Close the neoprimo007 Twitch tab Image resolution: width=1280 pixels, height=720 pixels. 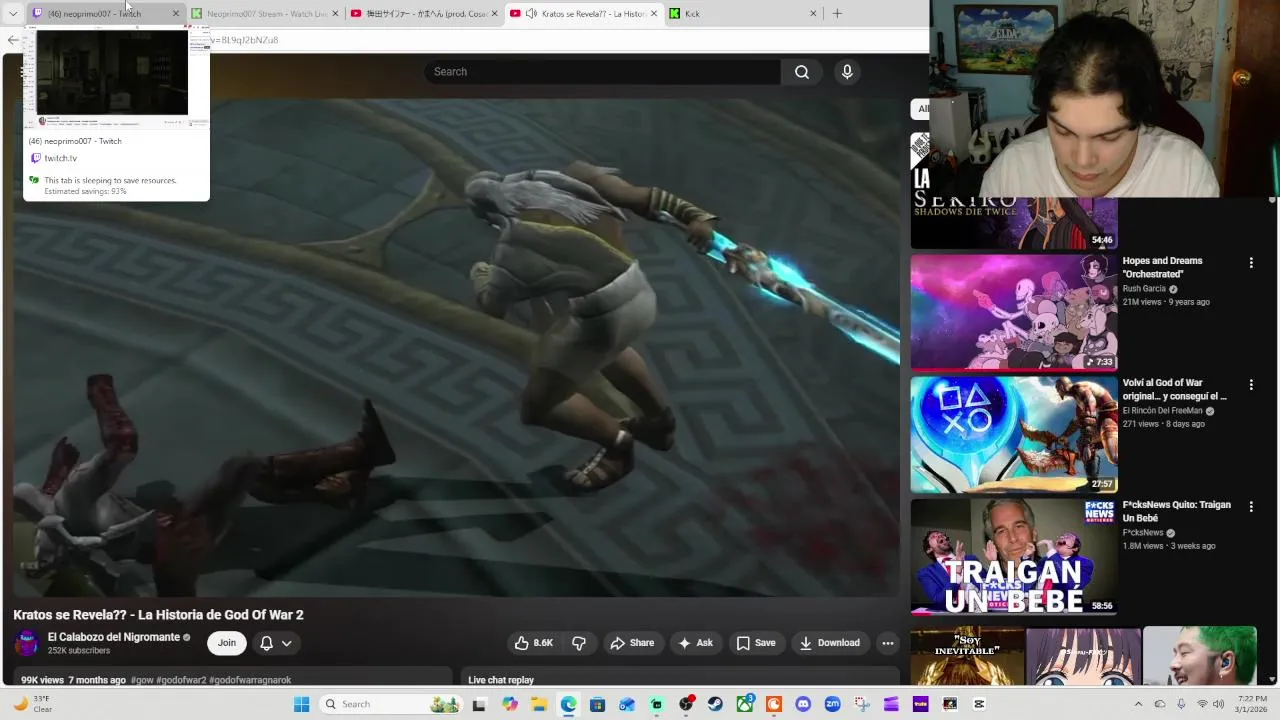coord(176,14)
